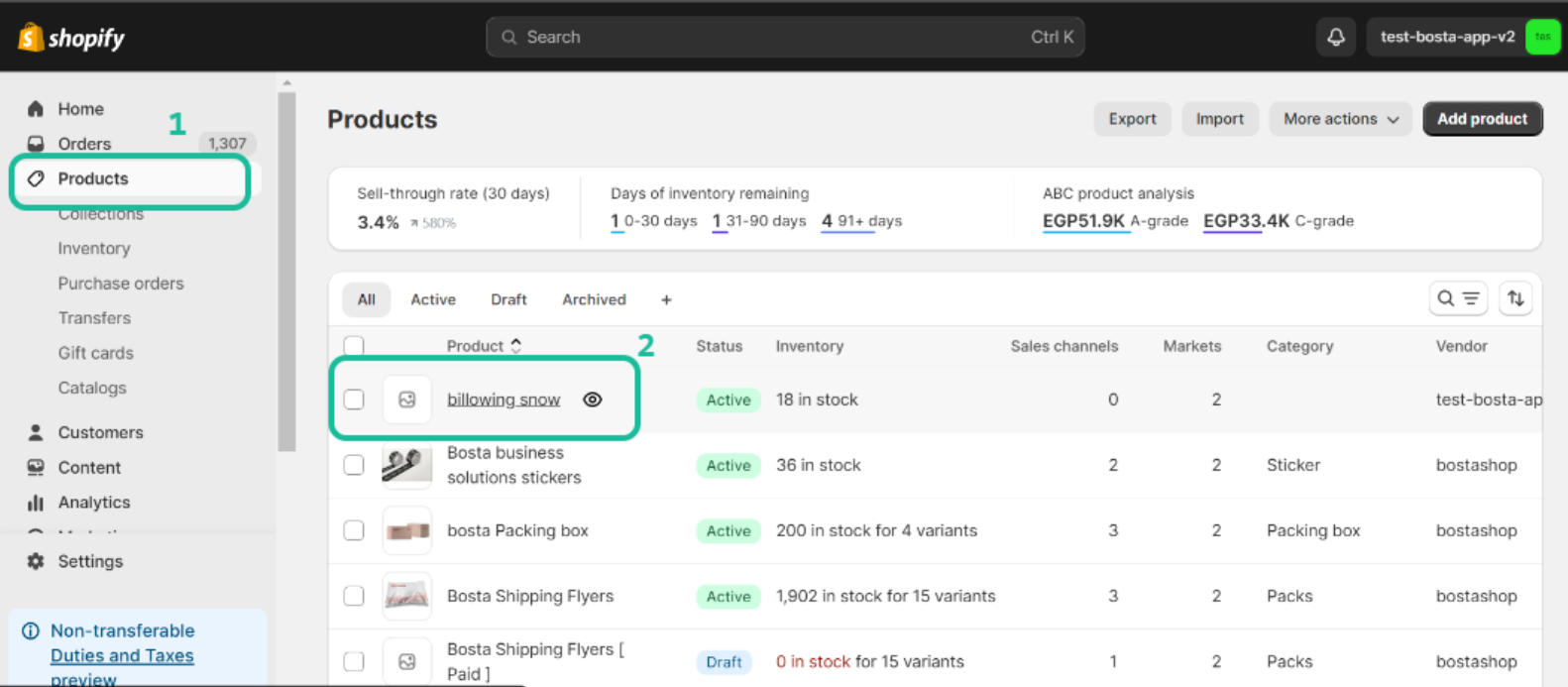1568x687 pixels.
Task: Click the Analytics bar chart icon
Action: 36,503
